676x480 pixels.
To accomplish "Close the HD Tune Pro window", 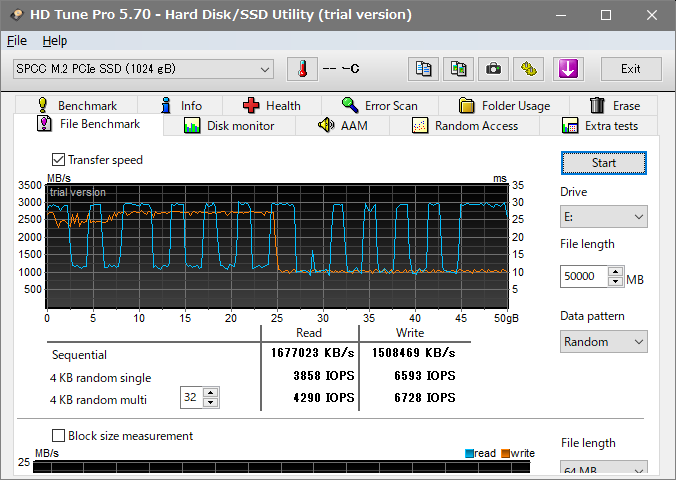I will tap(651, 15).
